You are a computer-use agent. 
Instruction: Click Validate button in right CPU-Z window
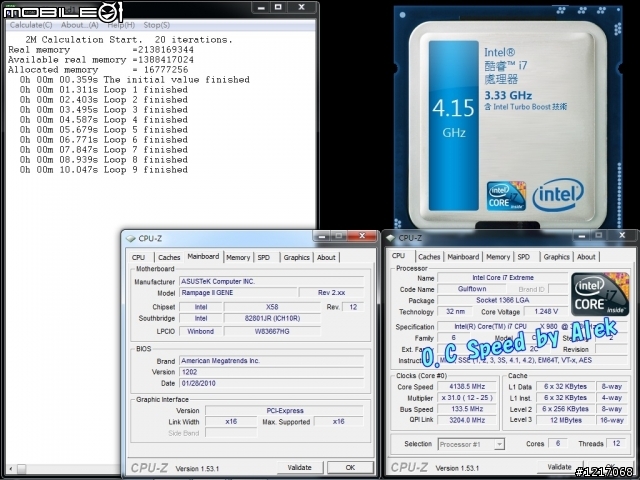pos(560,467)
